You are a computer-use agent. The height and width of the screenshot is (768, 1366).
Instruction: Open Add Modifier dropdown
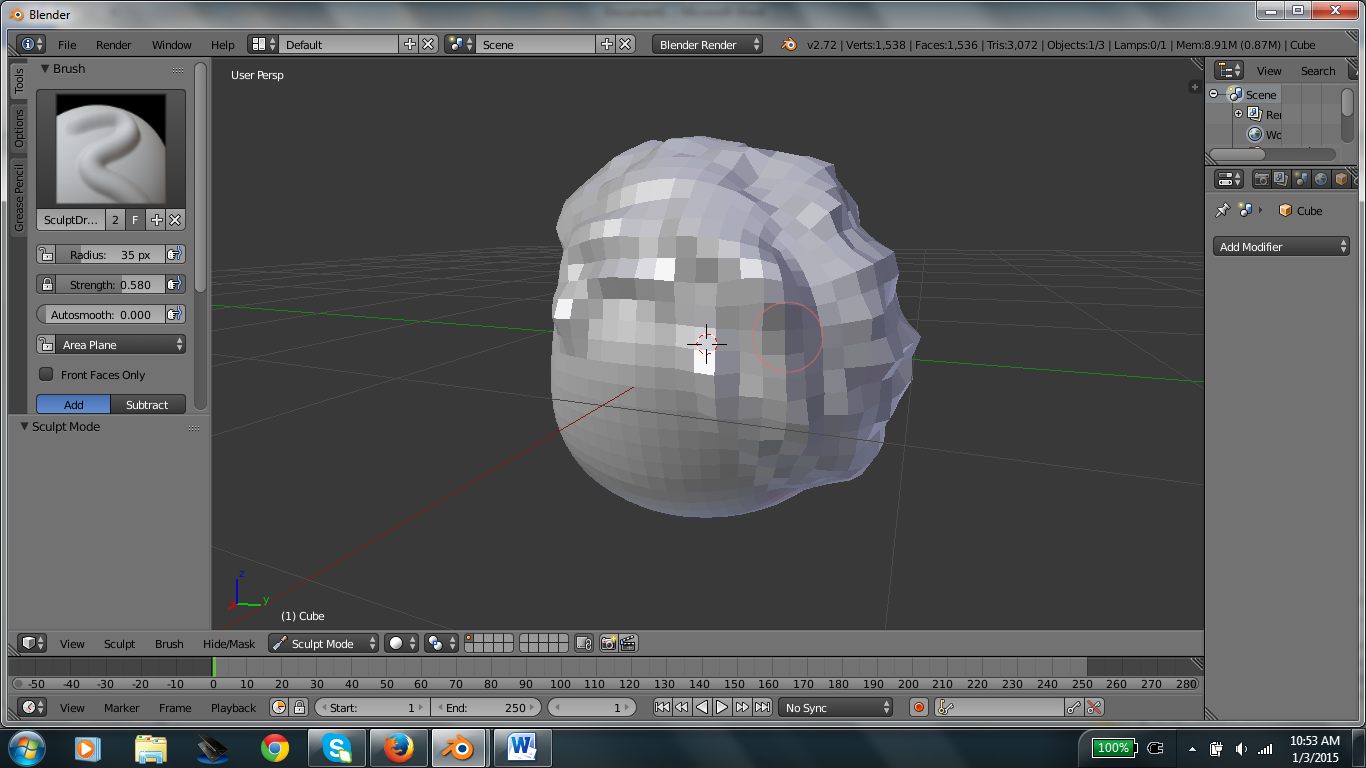click(x=1282, y=246)
